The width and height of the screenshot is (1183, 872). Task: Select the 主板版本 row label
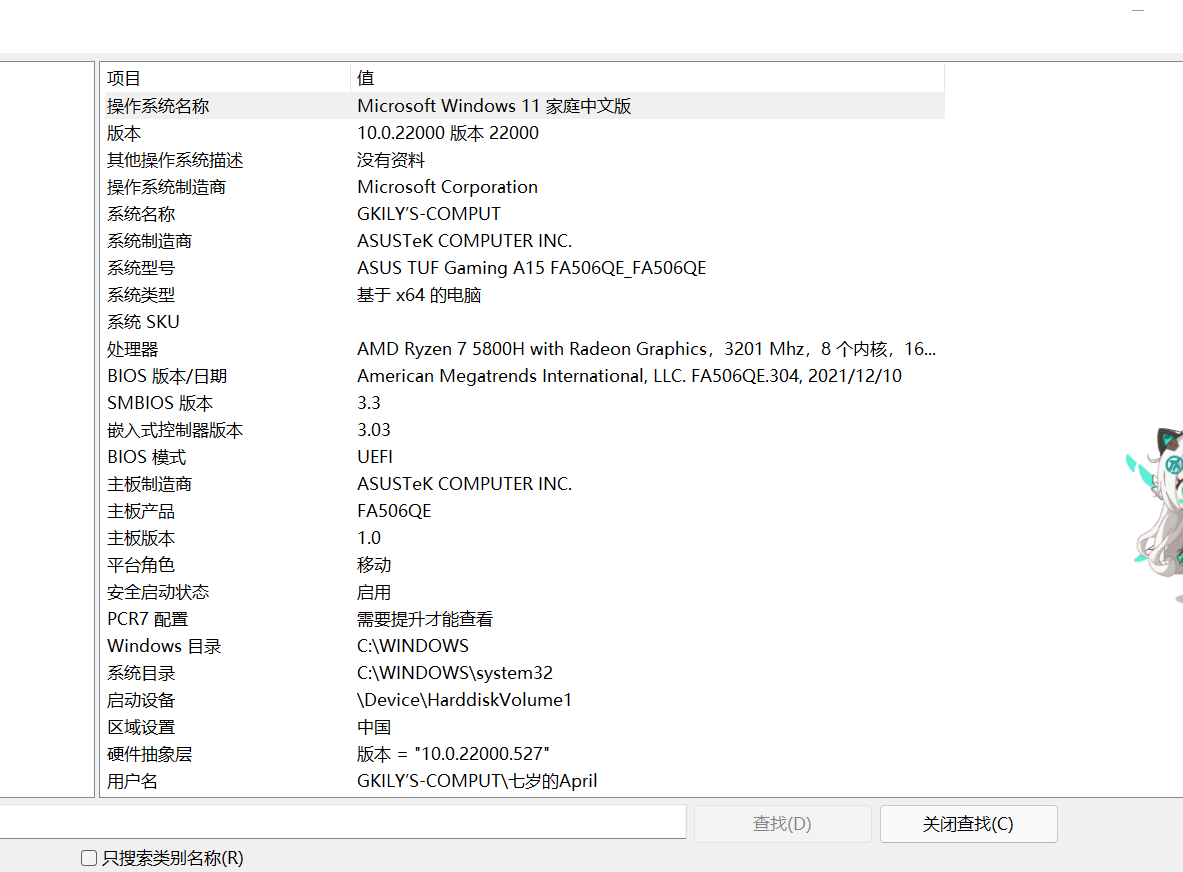[x=140, y=538]
